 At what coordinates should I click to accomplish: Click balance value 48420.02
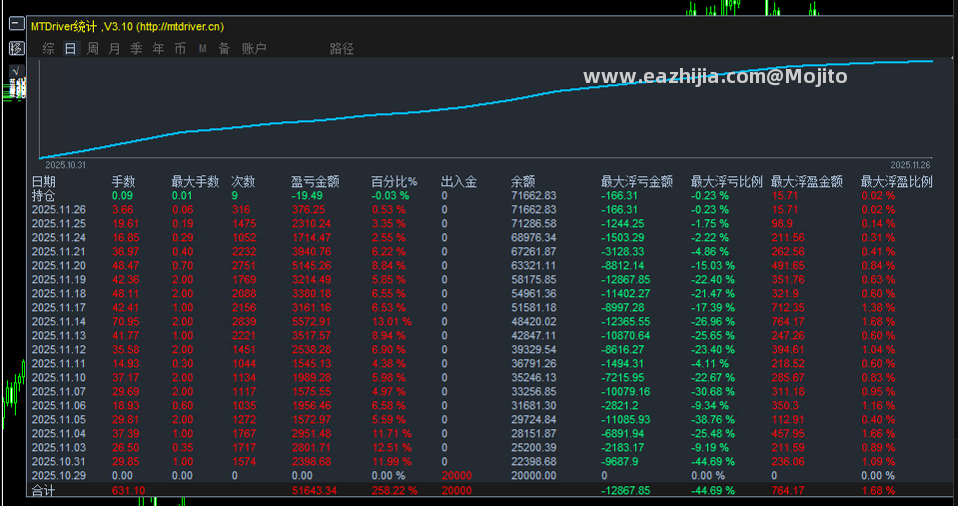(534, 321)
